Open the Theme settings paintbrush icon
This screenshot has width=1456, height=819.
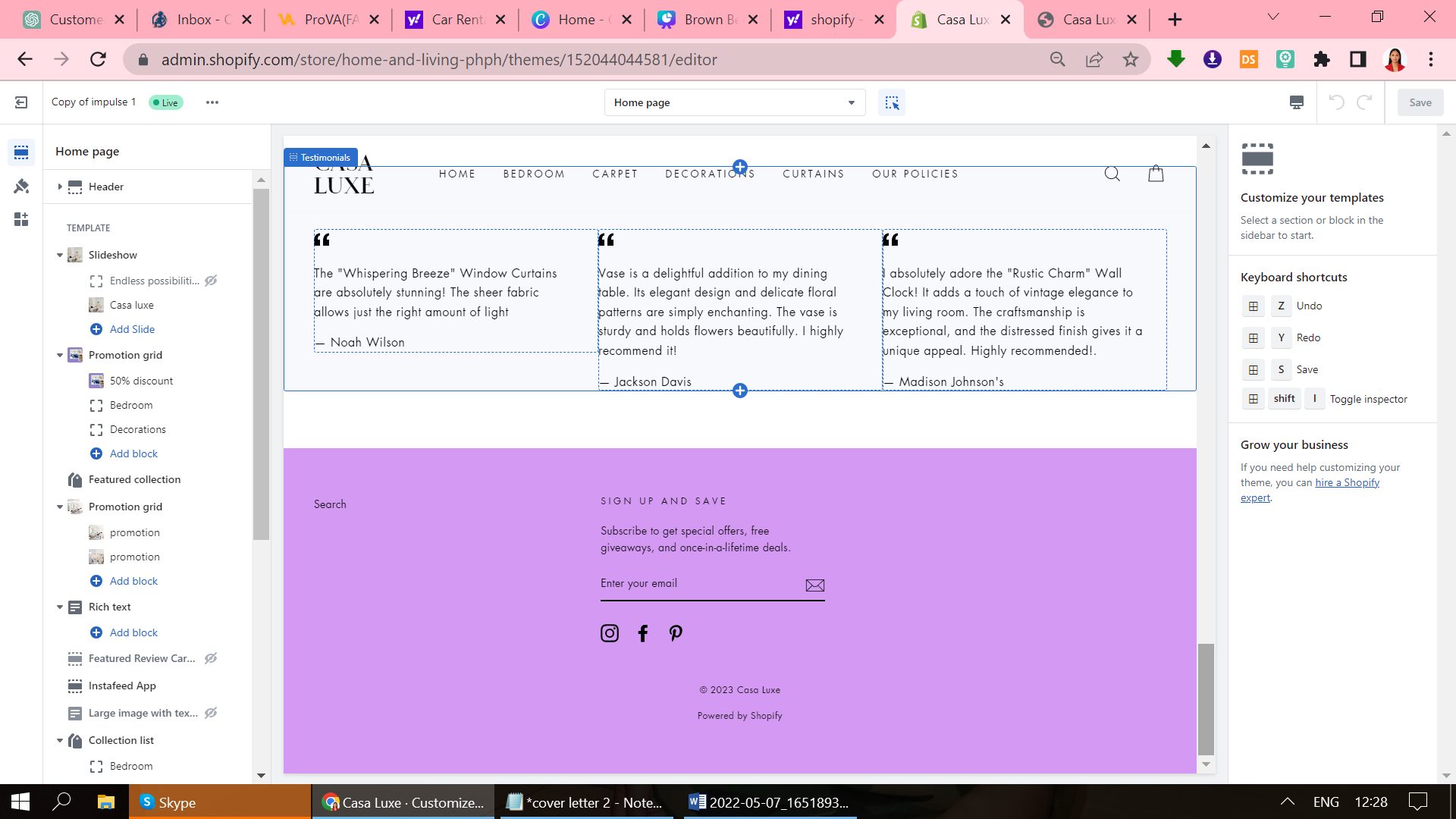pyautogui.click(x=21, y=186)
